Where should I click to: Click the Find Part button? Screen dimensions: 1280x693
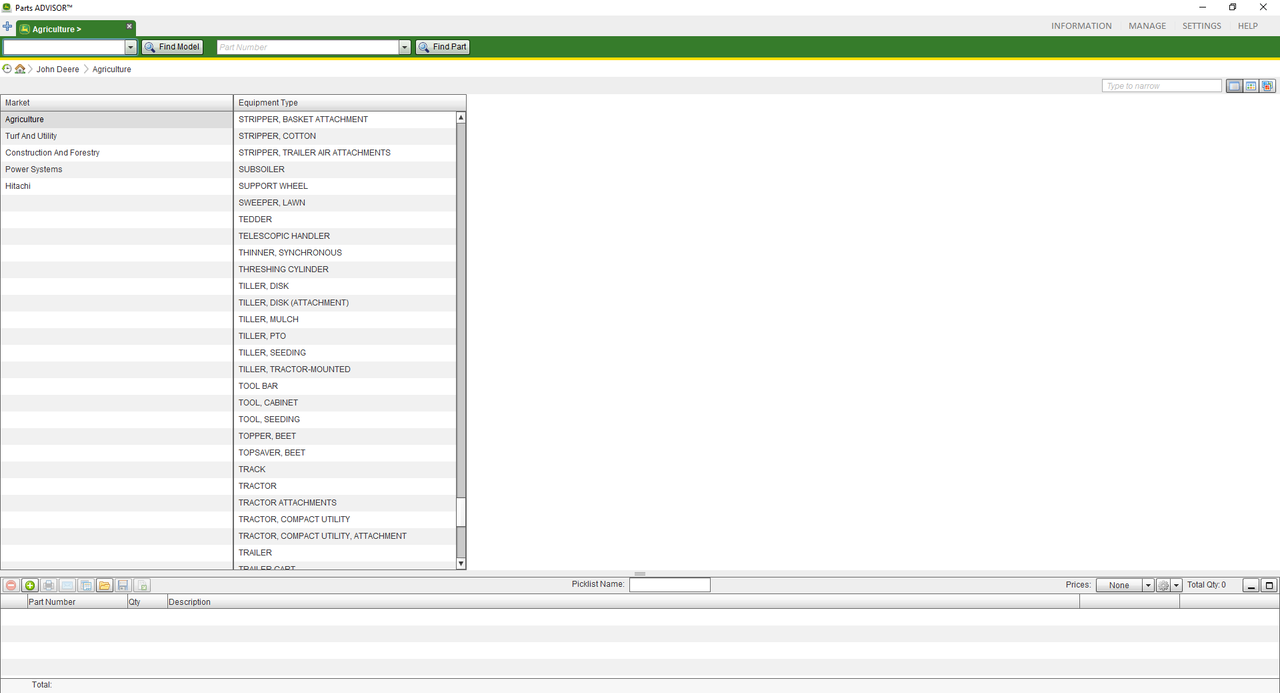coord(442,47)
